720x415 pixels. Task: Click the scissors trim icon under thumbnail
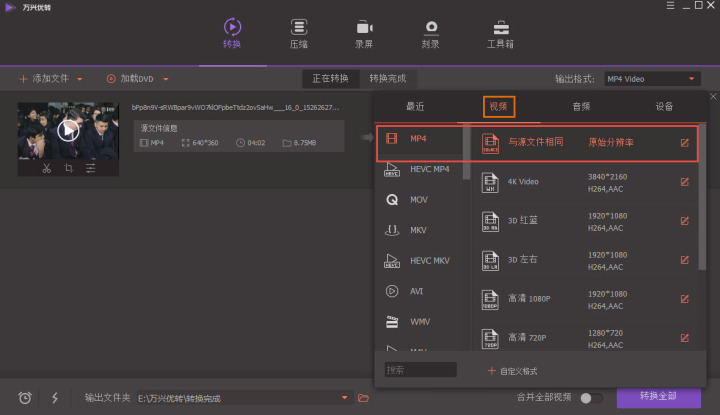click(x=46, y=168)
